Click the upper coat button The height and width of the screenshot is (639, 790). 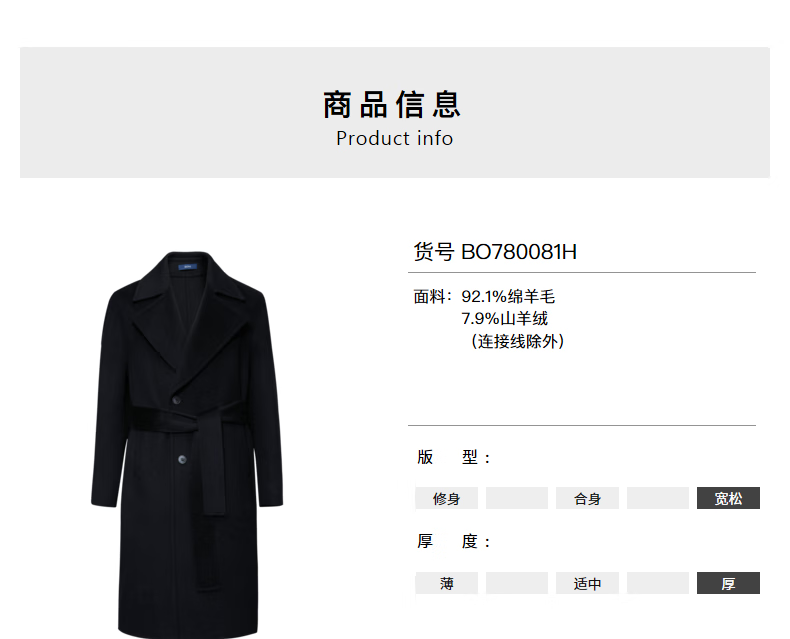click(176, 400)
